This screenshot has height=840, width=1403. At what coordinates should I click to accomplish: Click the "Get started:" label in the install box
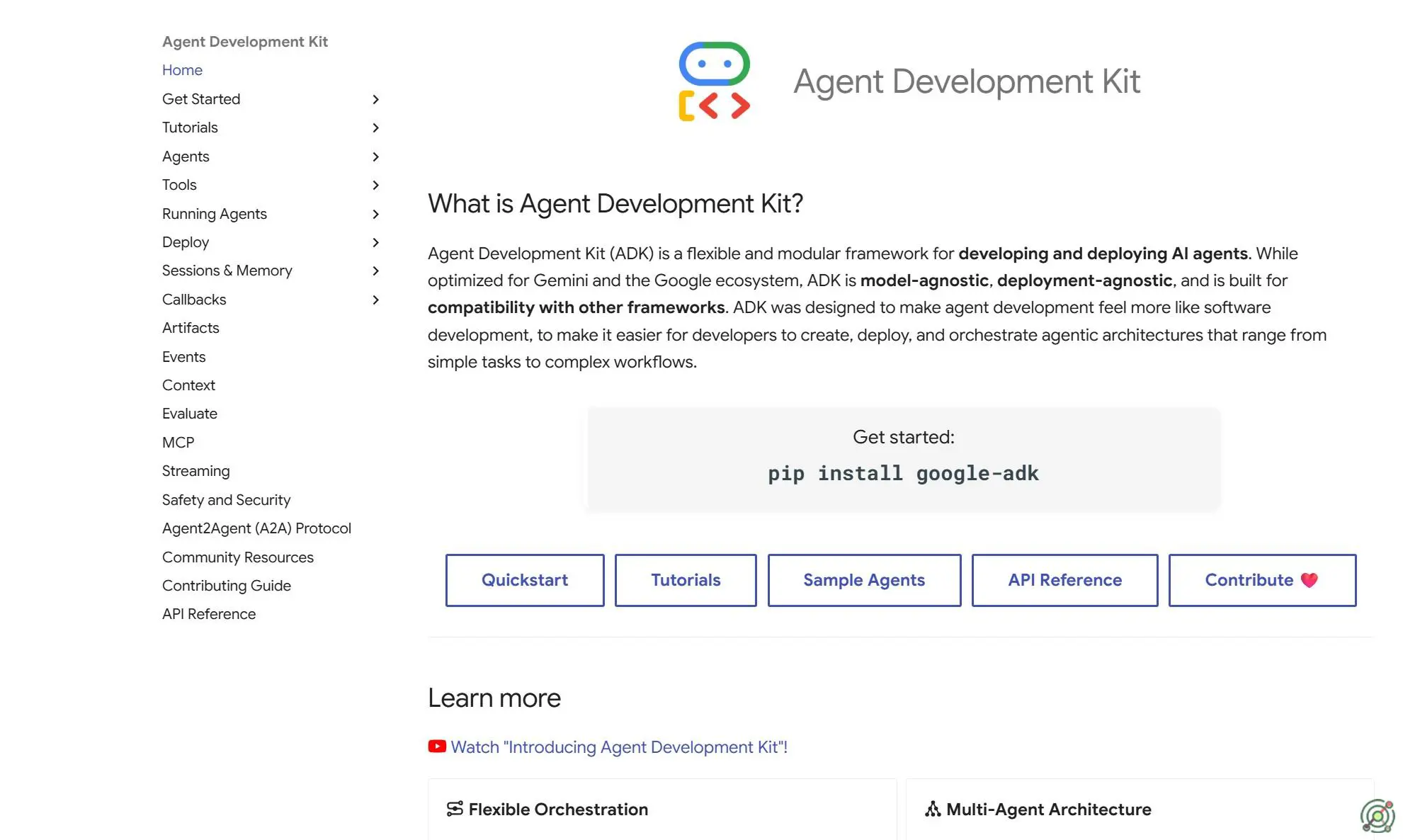[x=903, y=437]
